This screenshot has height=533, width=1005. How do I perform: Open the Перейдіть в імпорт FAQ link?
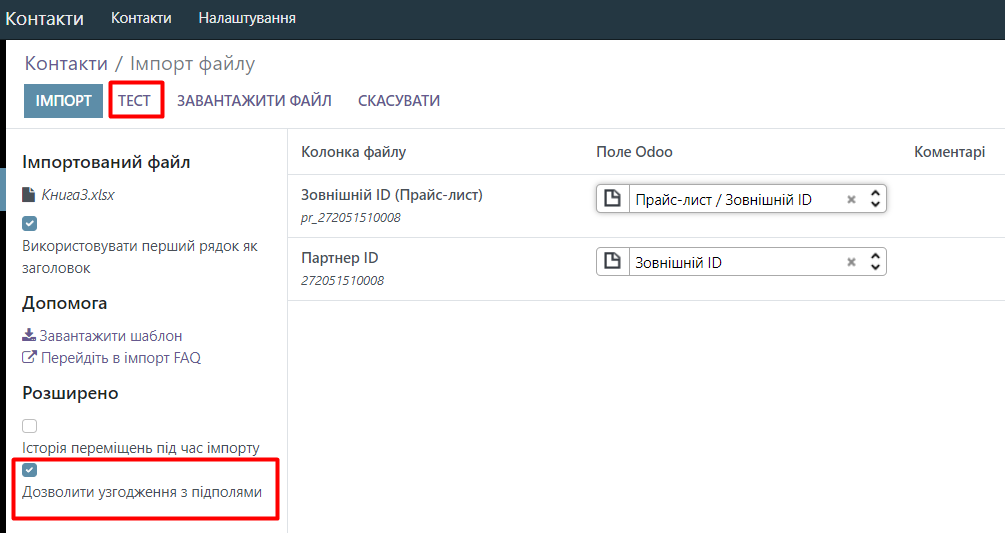120,357
